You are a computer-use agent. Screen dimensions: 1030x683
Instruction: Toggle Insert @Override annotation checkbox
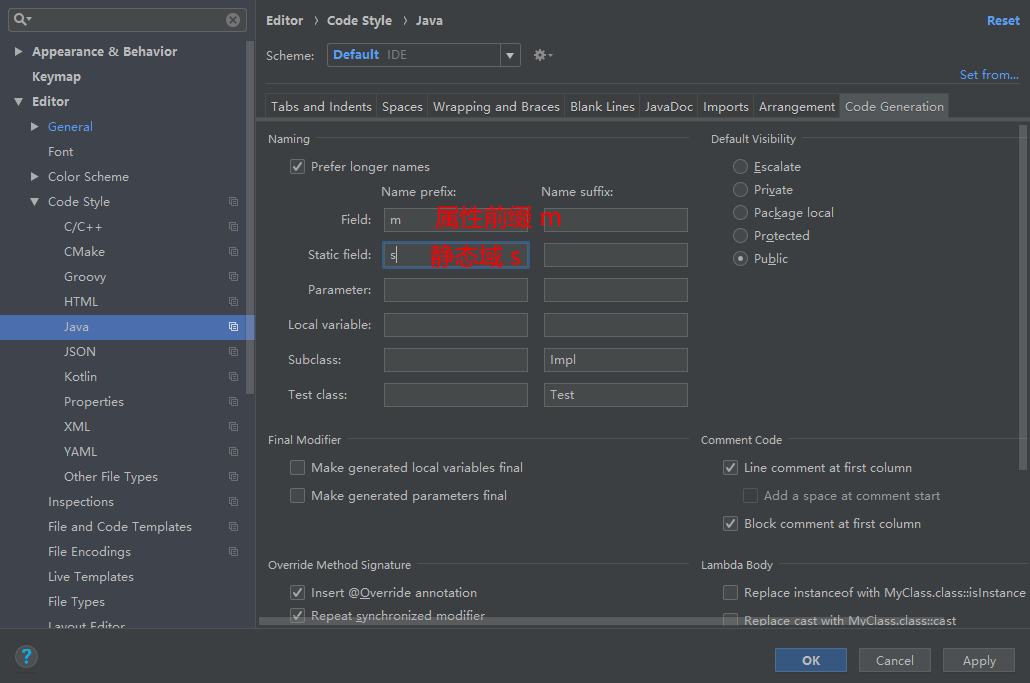[298, 592]
